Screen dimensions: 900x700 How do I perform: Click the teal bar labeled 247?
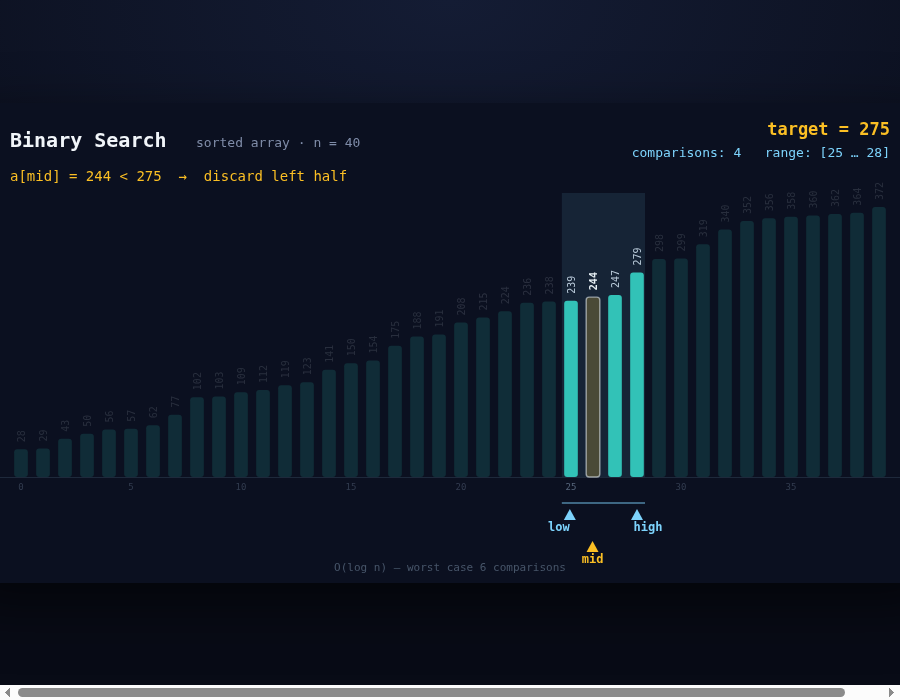coord(615,386)
